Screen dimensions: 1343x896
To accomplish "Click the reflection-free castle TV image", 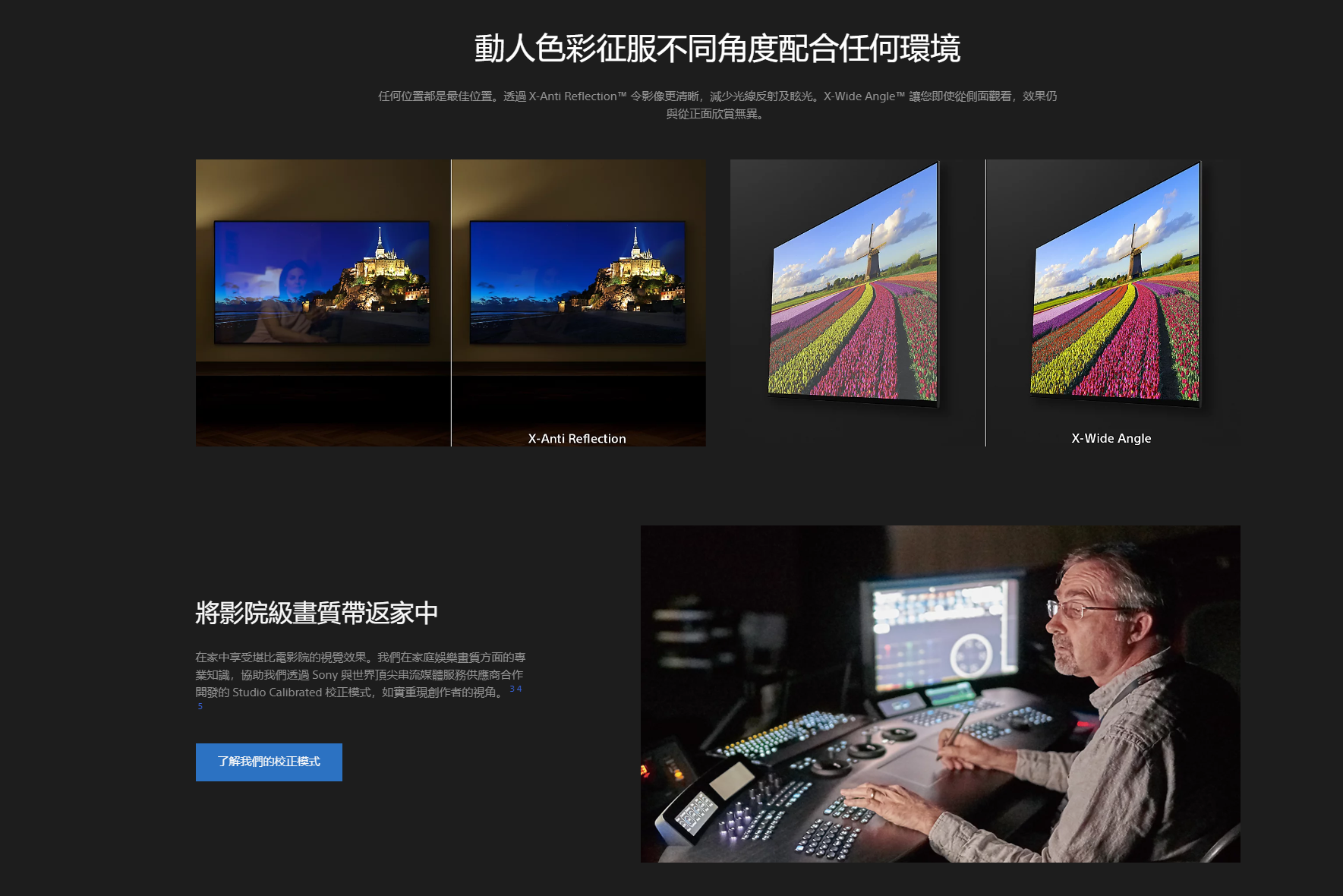I will 577,282.
